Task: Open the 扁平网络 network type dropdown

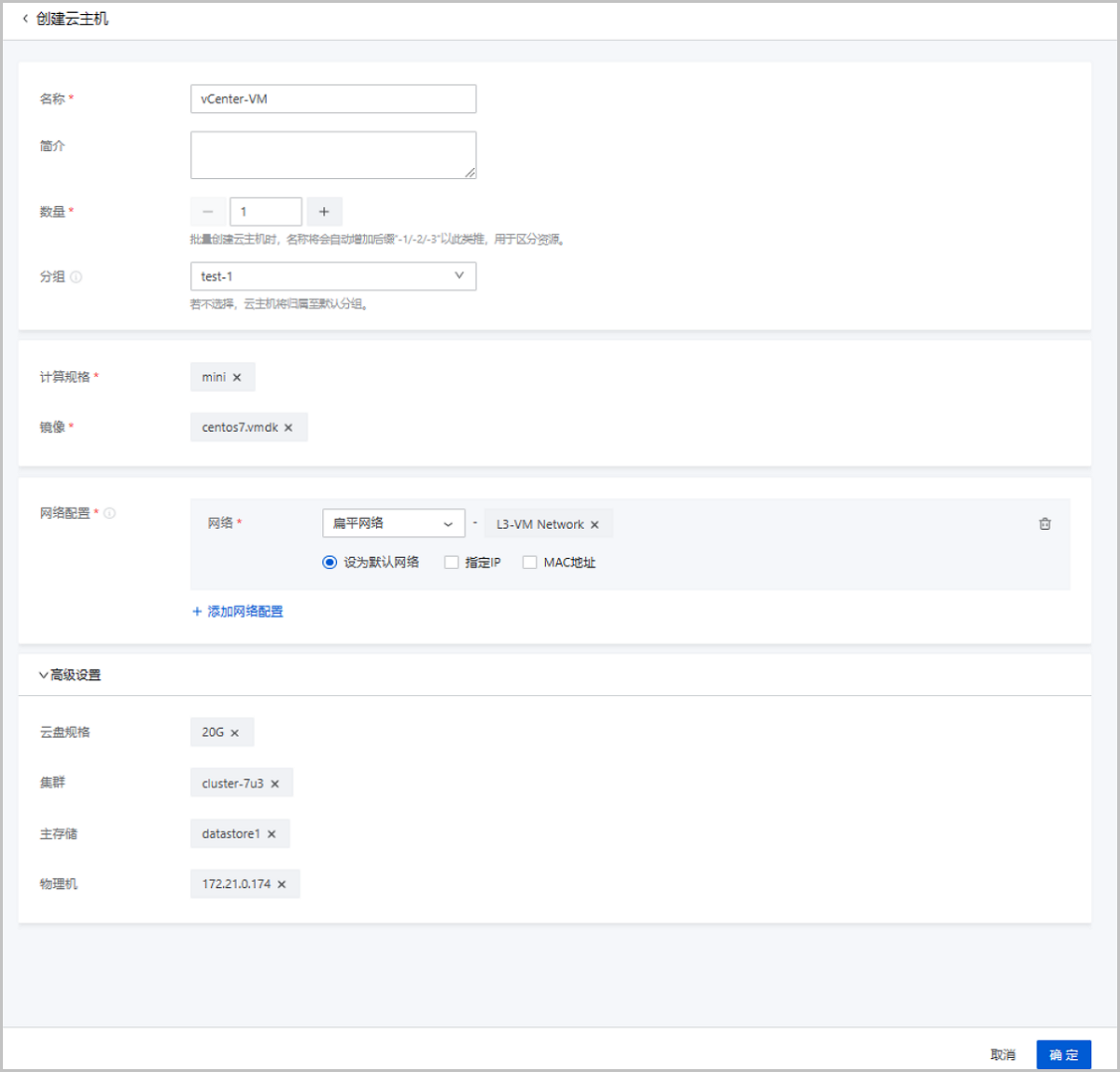Action: pos(393,523)
